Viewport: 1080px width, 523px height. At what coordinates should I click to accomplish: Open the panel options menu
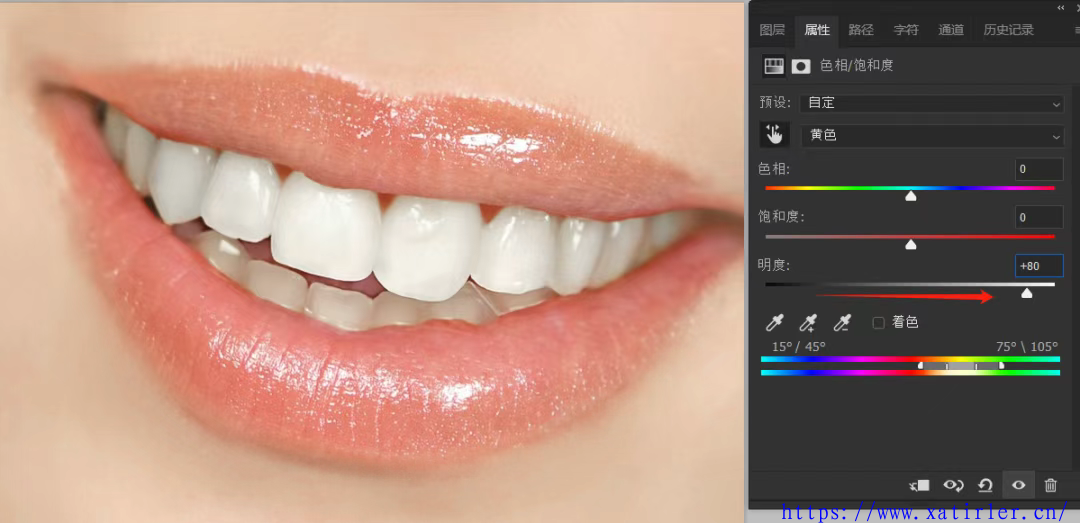coord(1076,30)
